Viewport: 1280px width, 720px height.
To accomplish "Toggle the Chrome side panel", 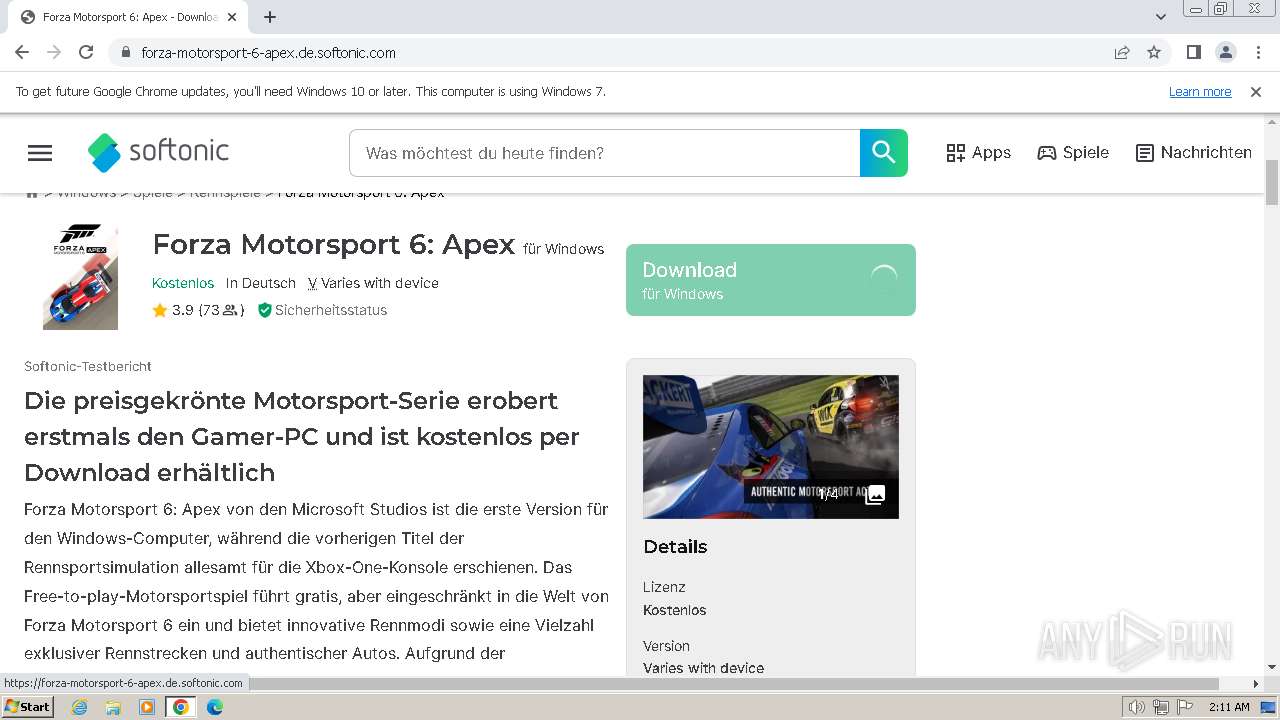I will pos(1193,53).
